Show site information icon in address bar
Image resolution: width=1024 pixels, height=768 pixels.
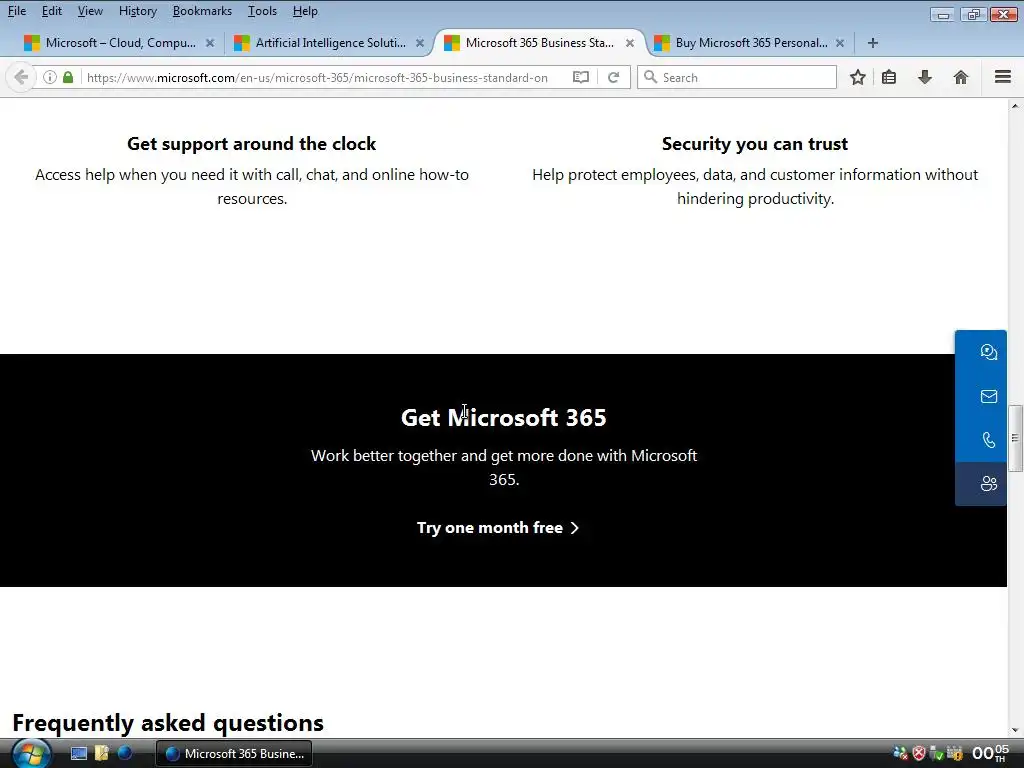50,77
